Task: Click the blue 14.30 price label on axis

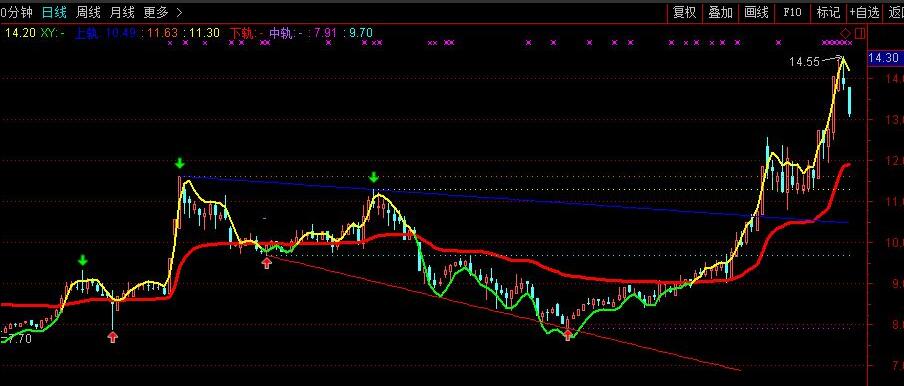Action: point(884,58)
